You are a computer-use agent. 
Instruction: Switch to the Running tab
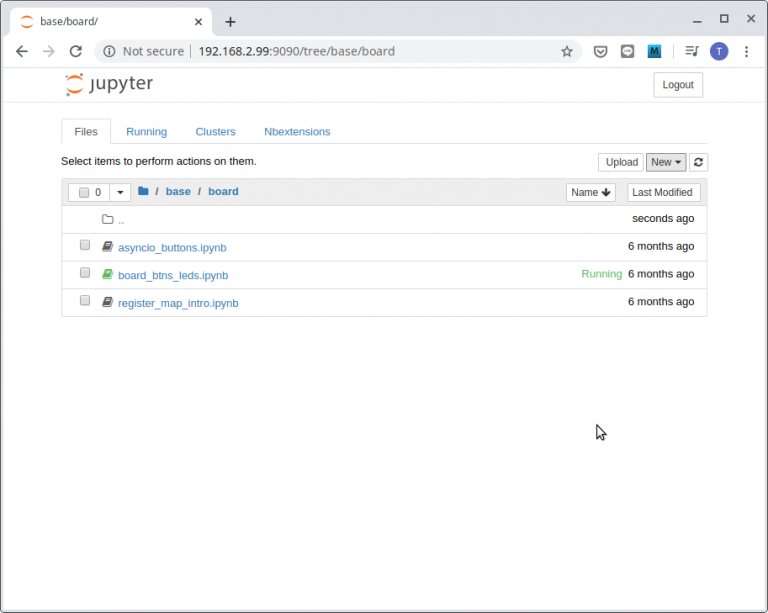pos(146,132)
